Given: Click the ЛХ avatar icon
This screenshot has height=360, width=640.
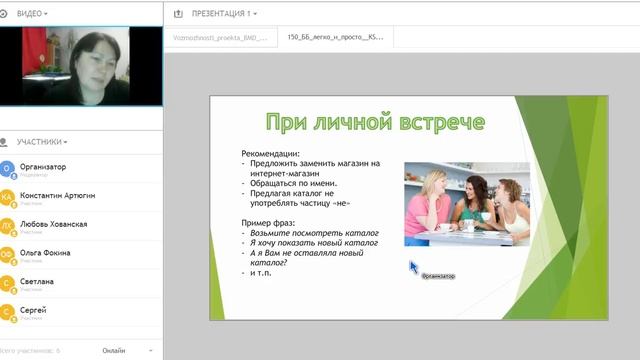Looking at the screenshot, I should click(7, 226).
